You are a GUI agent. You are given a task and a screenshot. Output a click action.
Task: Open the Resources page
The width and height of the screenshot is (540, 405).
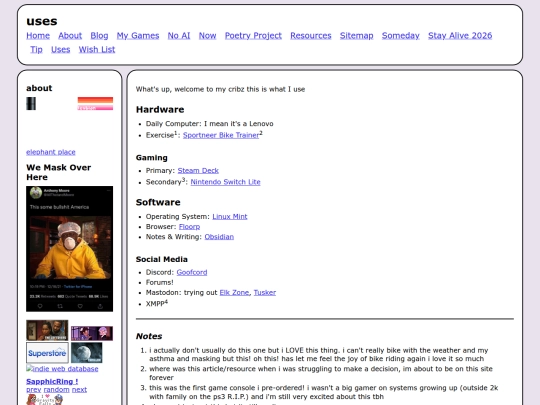tap(311, 36)
